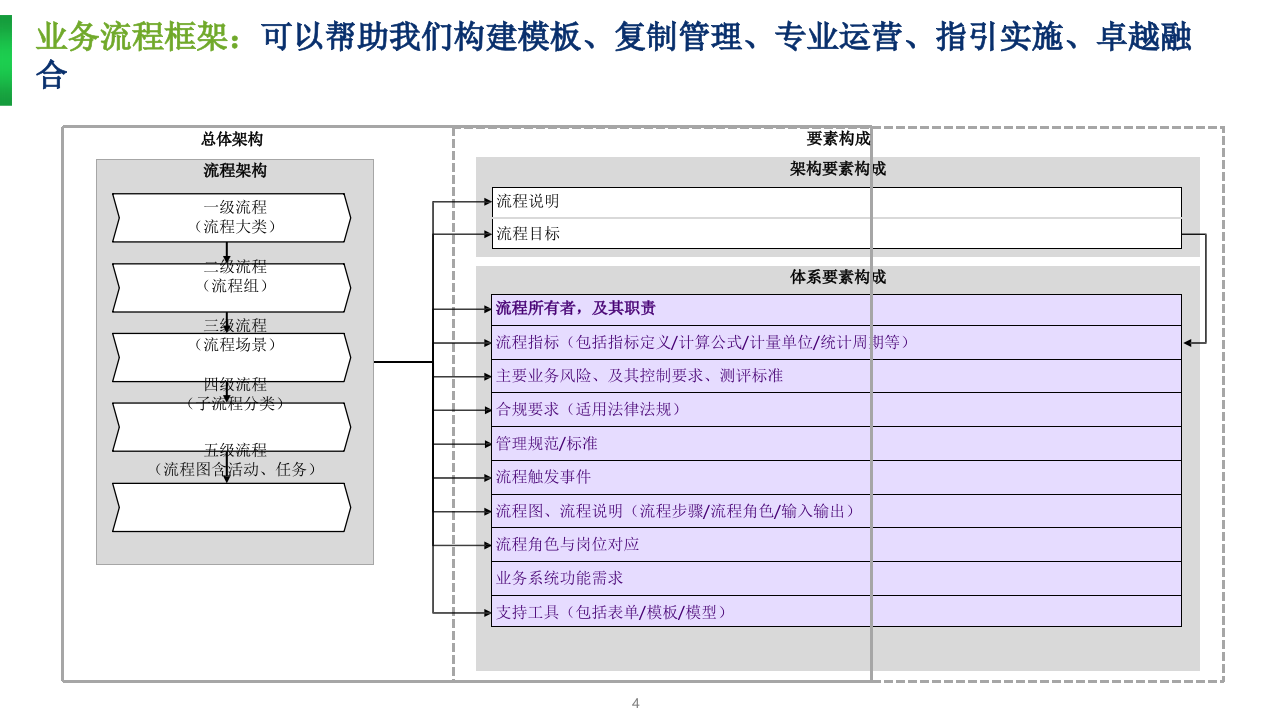Click the 三级流程（流程场景） chevron shape
The height and width of the screenshot is (720, 1280).
click(230, 357)
